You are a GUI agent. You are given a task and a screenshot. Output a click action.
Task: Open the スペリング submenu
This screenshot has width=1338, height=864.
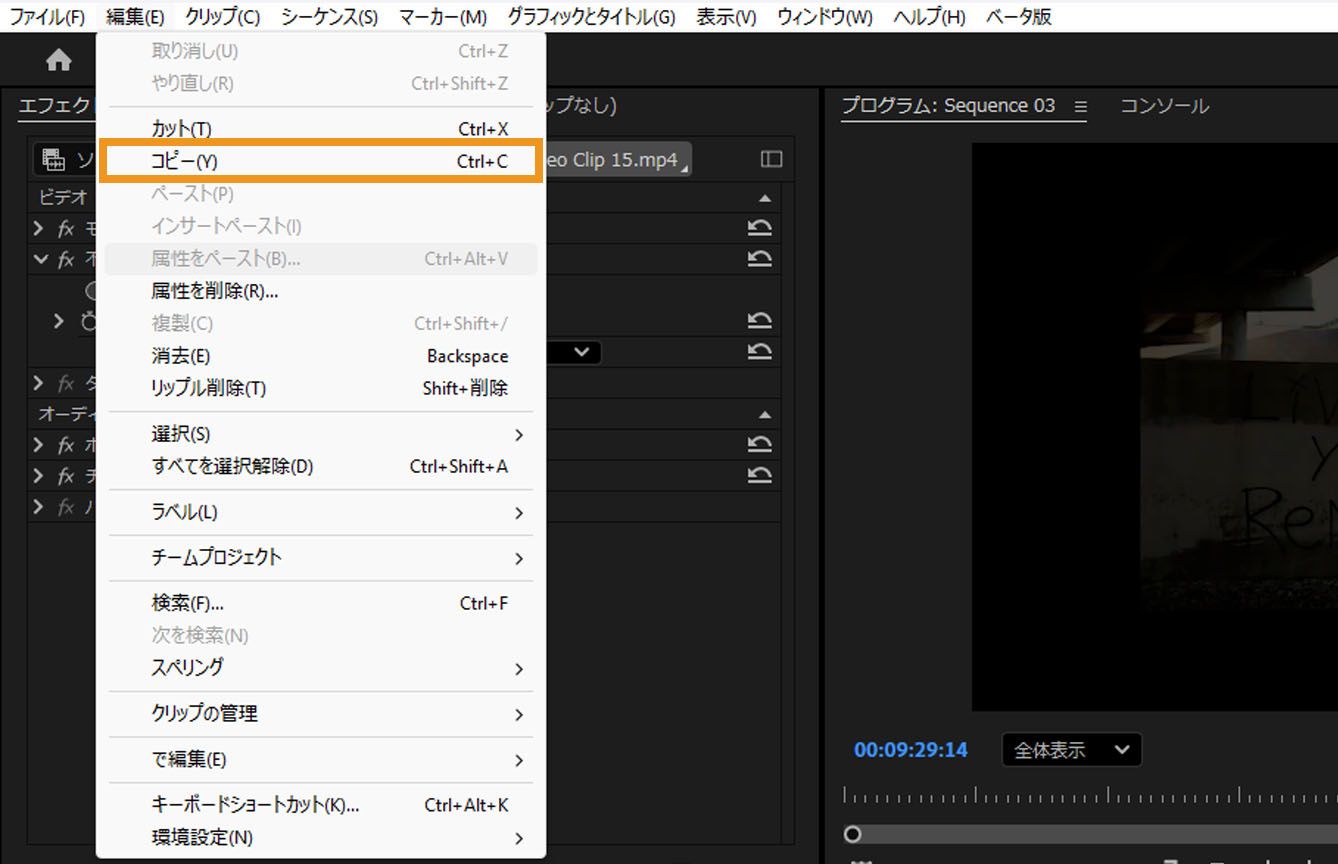pos(321,668)
